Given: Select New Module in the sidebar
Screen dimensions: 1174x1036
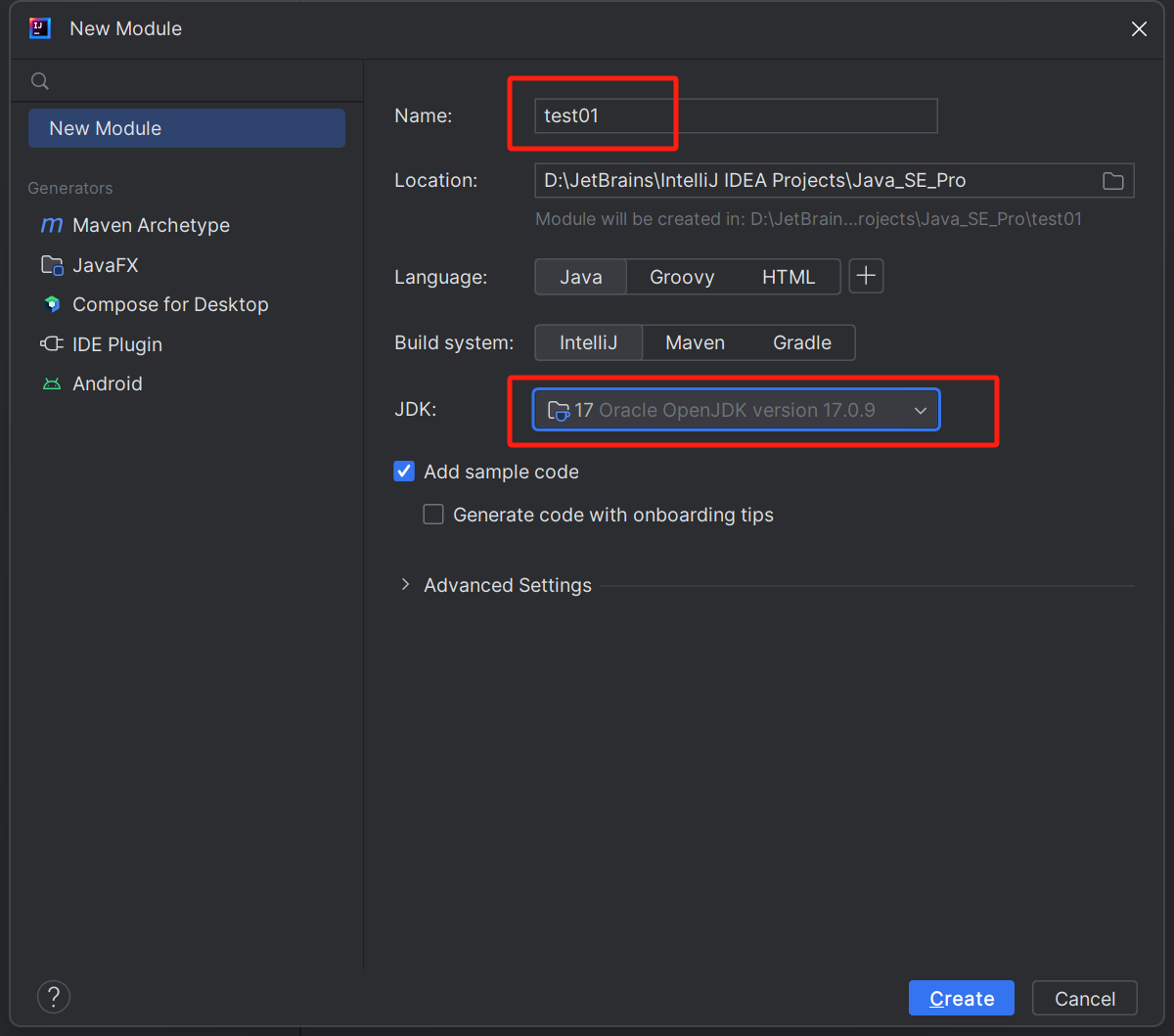Looking at the screenshot, I should [x=187, y=128].
